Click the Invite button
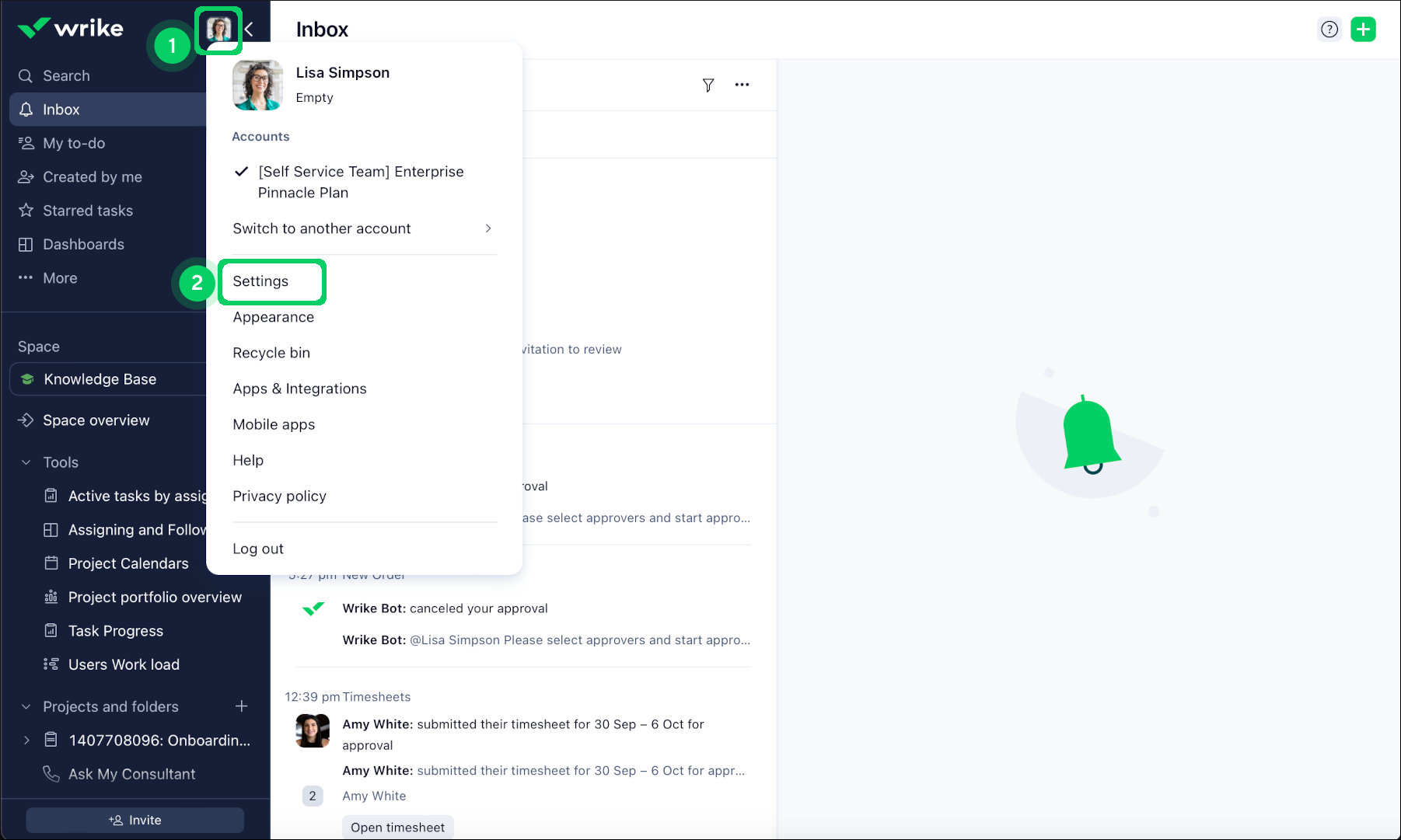 [x=134, y=820]
